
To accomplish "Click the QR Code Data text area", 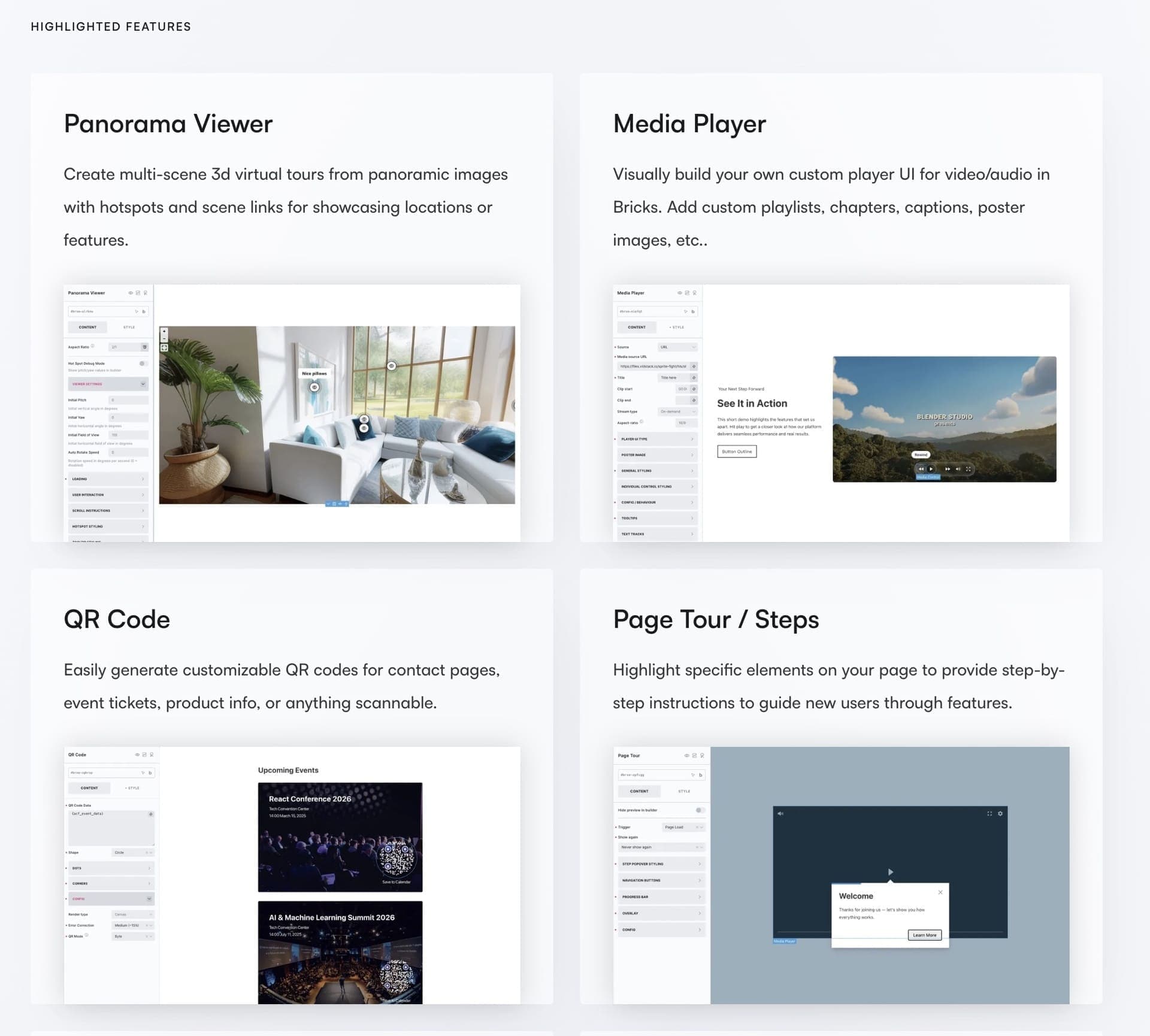I will (111, 828).
